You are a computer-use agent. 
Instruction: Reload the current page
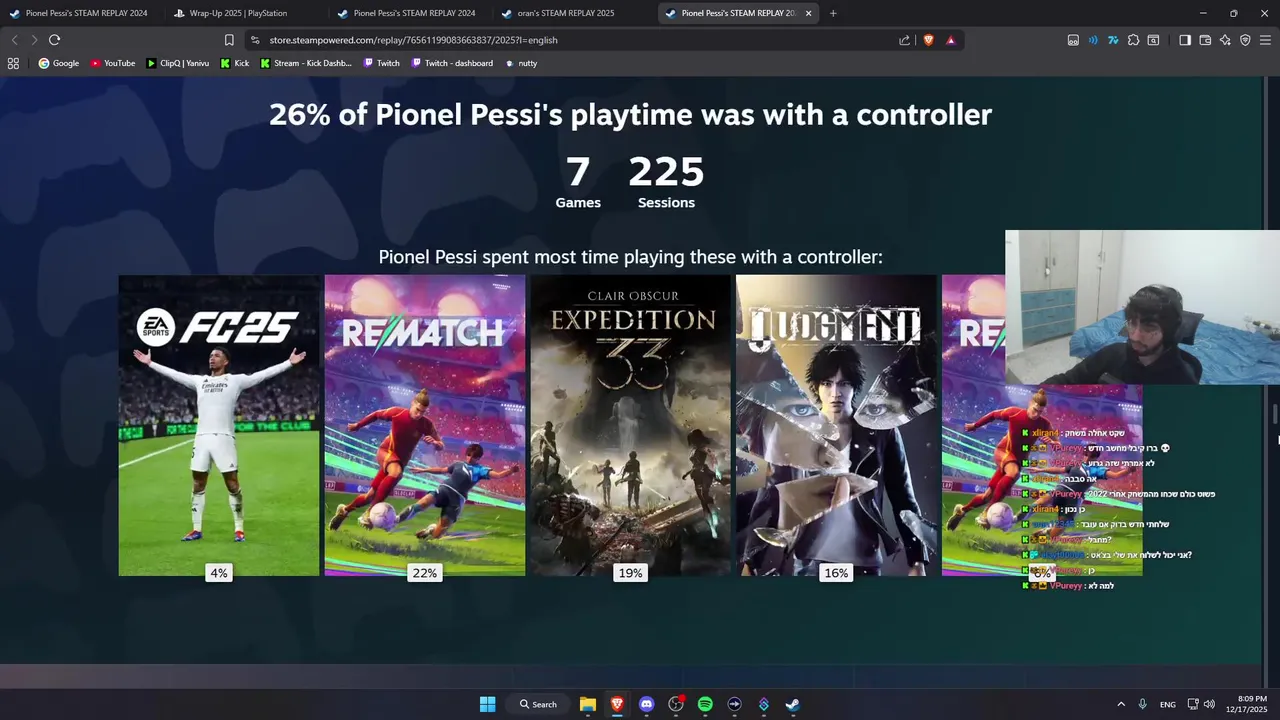(54, 40)
